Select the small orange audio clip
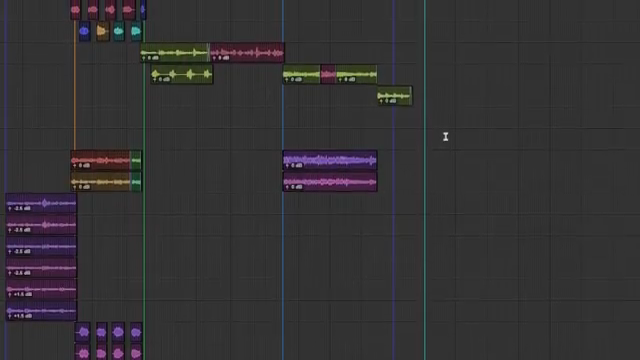 (102, 31)
